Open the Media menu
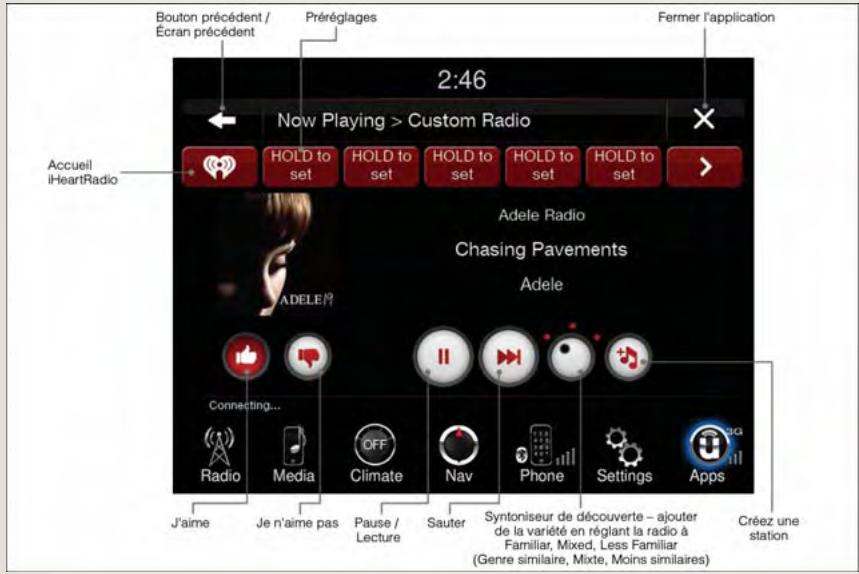The image size is (859, 574). point(294,455)
